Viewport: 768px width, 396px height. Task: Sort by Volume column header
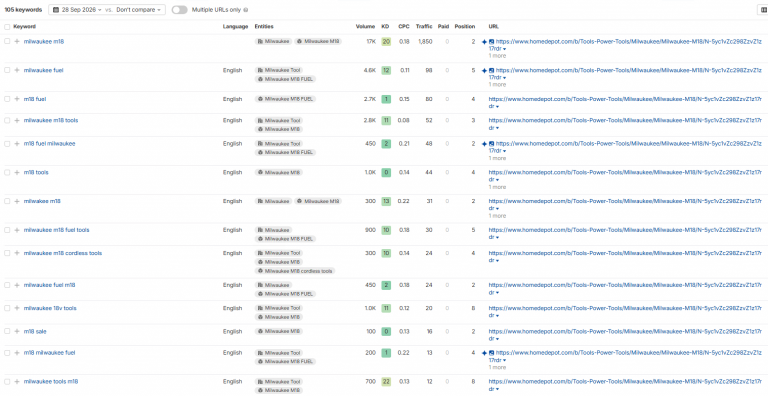[366, 26]
